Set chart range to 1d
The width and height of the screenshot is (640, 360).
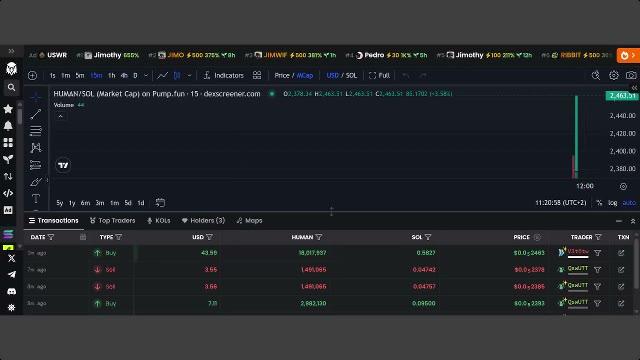[141, 203]
